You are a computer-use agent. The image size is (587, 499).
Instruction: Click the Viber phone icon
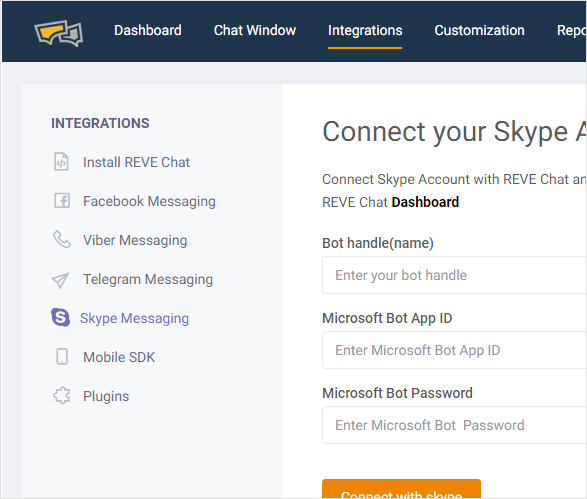coord(62,240)
